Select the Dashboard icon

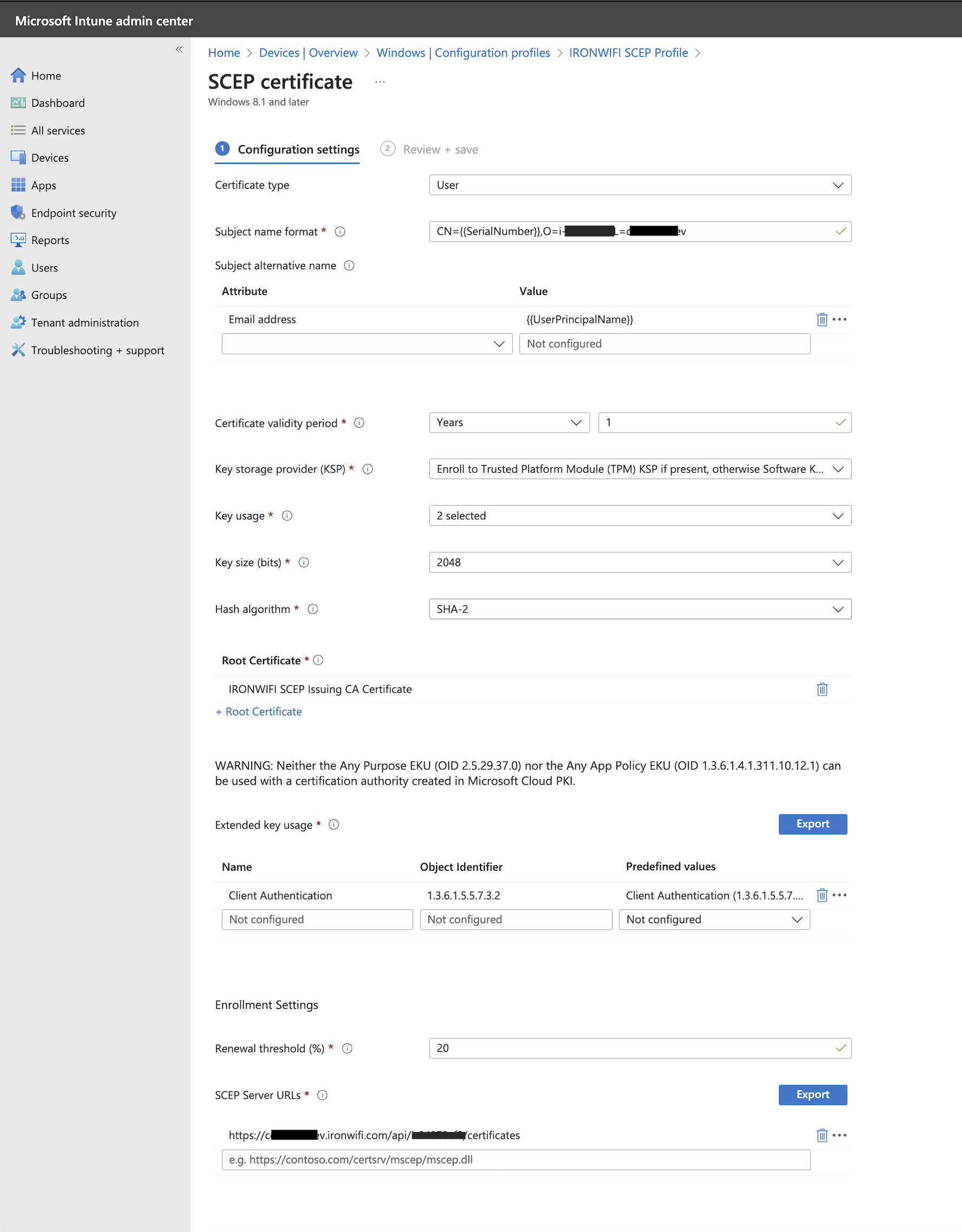(x=18, y=103)
